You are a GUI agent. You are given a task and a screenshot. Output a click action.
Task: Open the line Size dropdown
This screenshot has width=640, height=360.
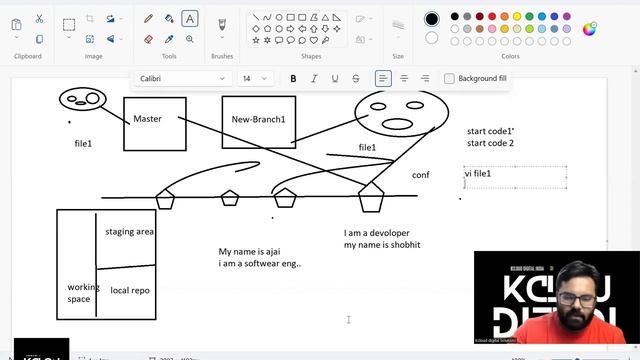(x=398, y=28)
